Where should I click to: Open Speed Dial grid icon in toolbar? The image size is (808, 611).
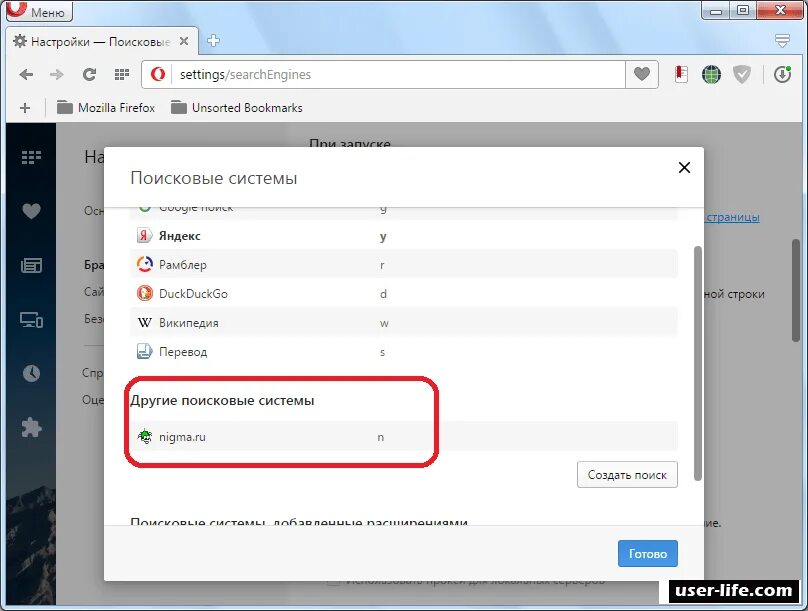pos(122,75)
